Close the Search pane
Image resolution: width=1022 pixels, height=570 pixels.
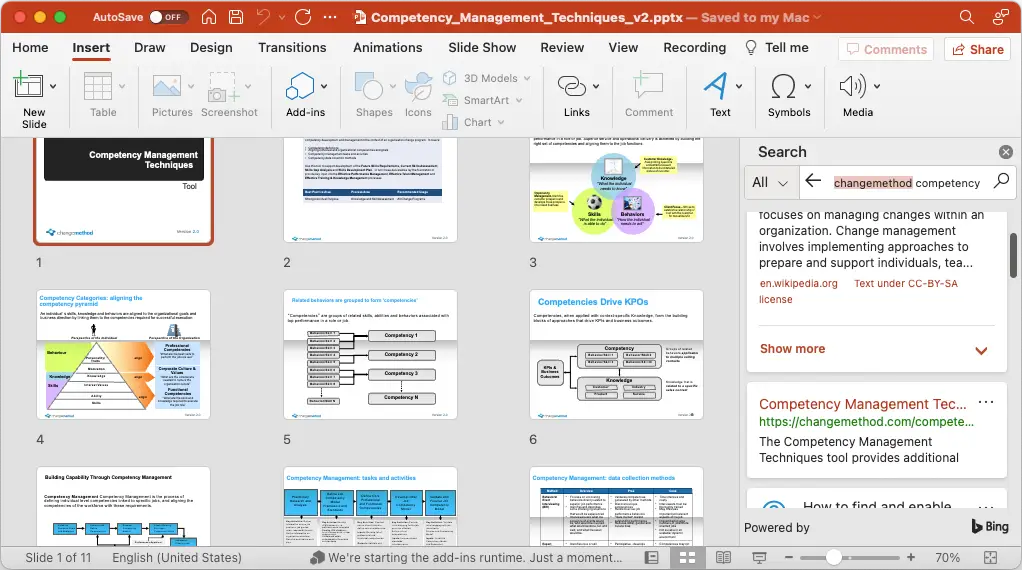[x=1006, y=152]
